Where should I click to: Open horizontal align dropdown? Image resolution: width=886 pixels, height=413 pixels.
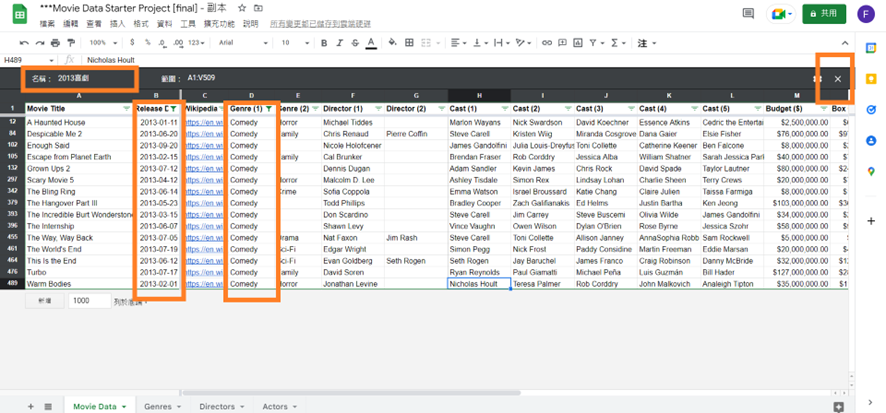[459, 43]
